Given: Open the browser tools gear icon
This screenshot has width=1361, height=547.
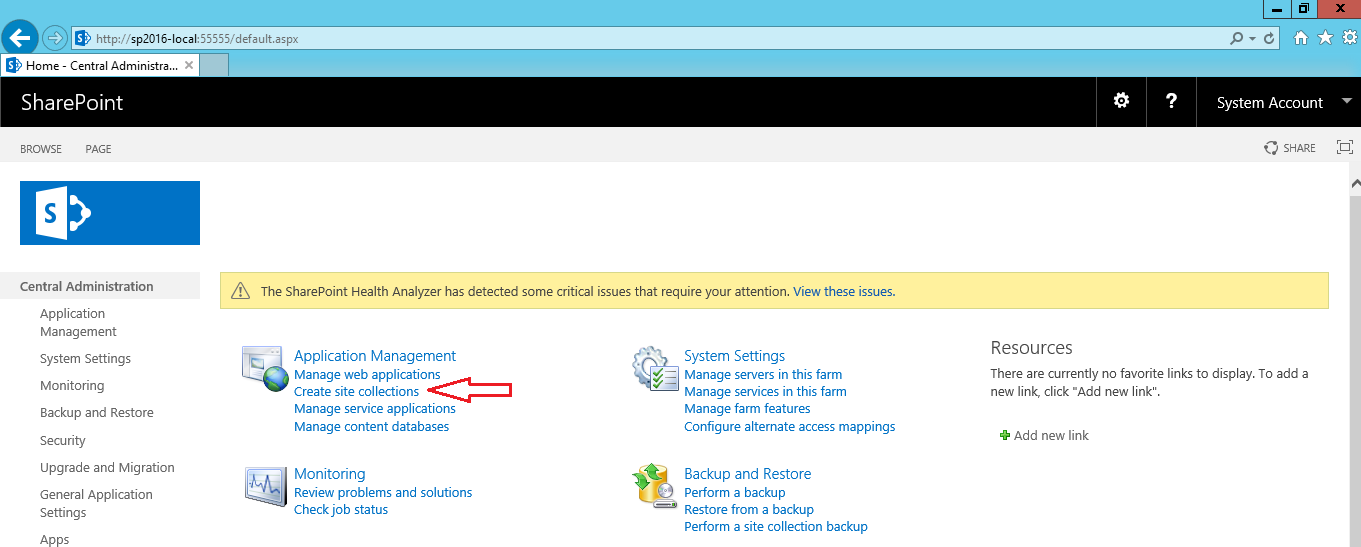Looking at the screenshot, I should click(1349, 38).
